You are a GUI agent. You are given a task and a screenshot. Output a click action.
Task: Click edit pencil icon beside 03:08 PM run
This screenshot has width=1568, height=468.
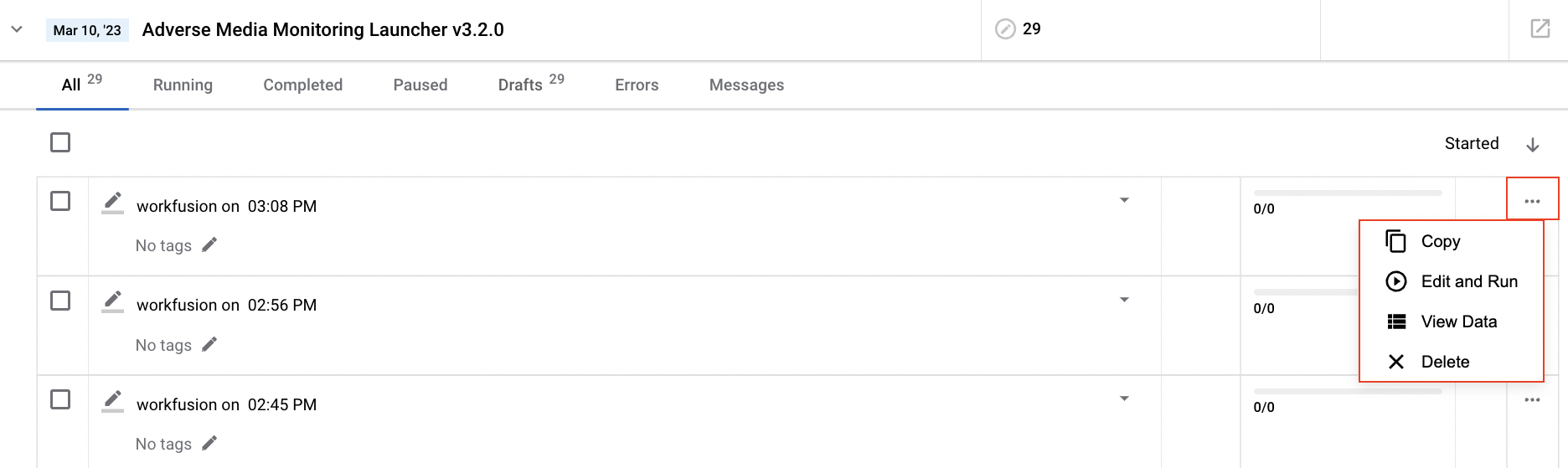[x=112, y=203]
